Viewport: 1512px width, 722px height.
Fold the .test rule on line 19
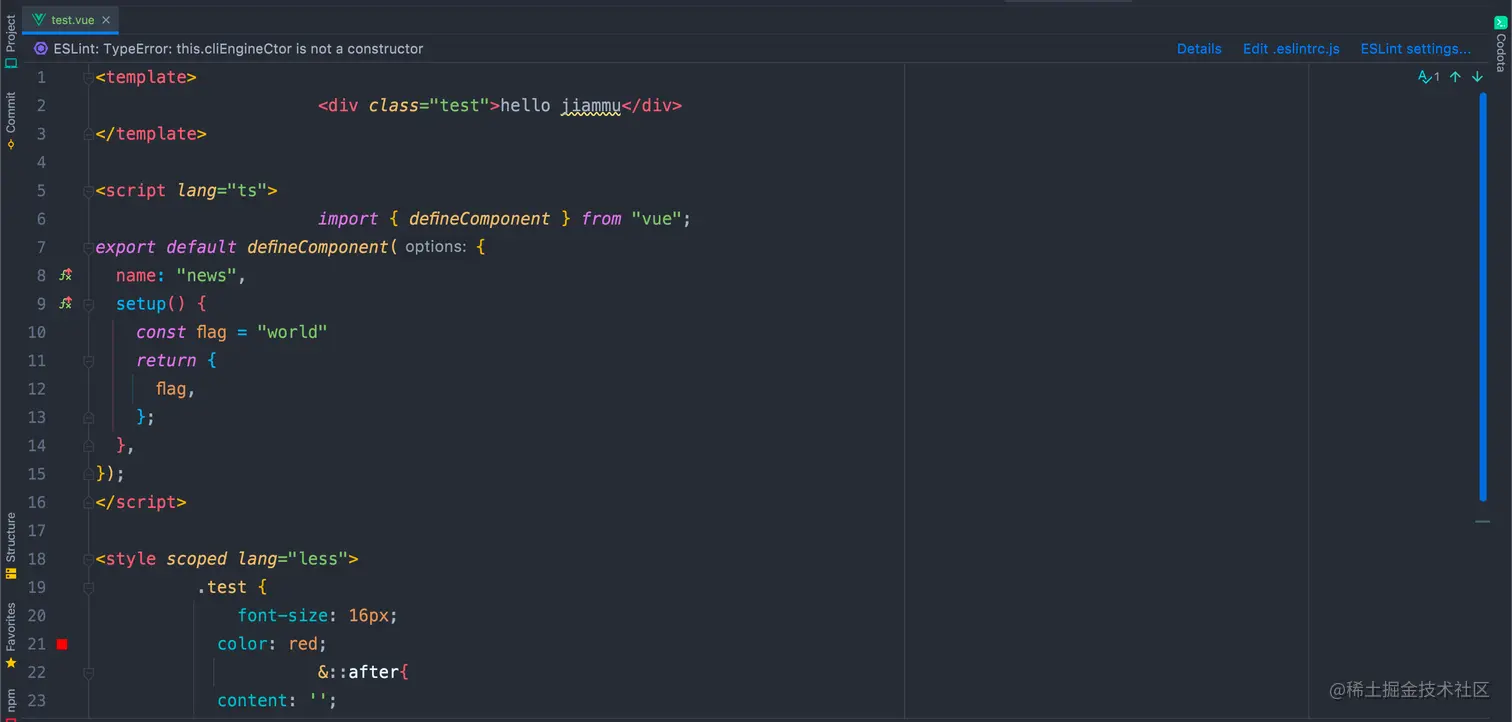(88, 587)
